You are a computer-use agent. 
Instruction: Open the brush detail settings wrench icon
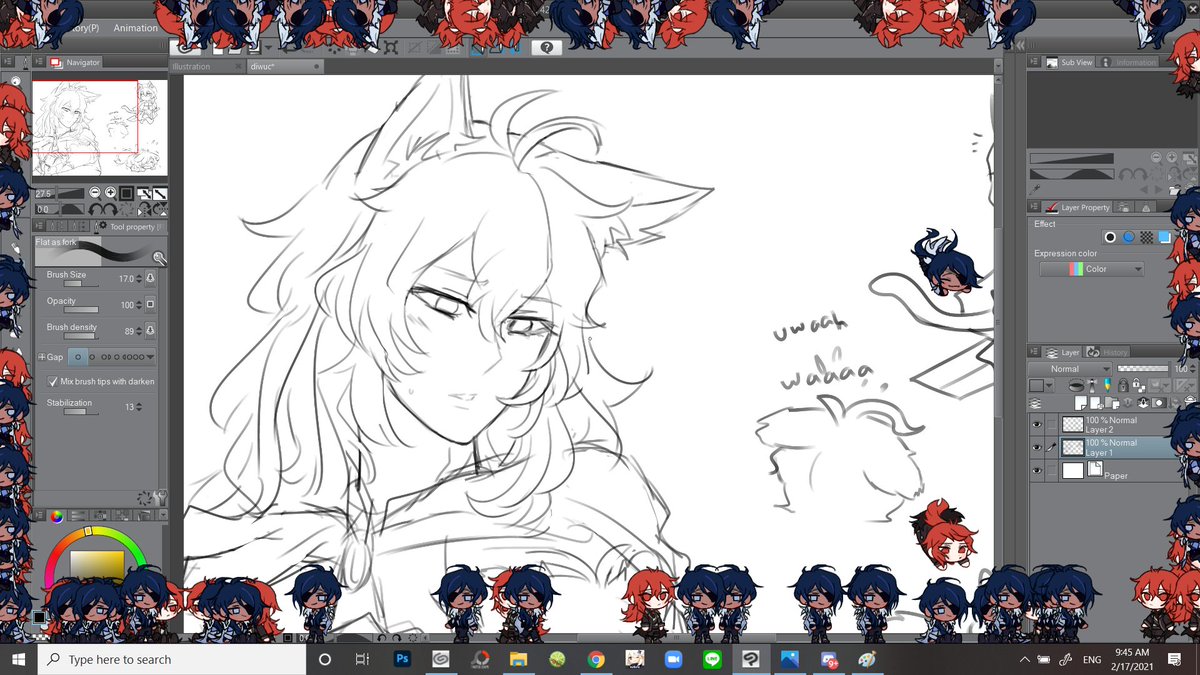(x=159, y=258)
